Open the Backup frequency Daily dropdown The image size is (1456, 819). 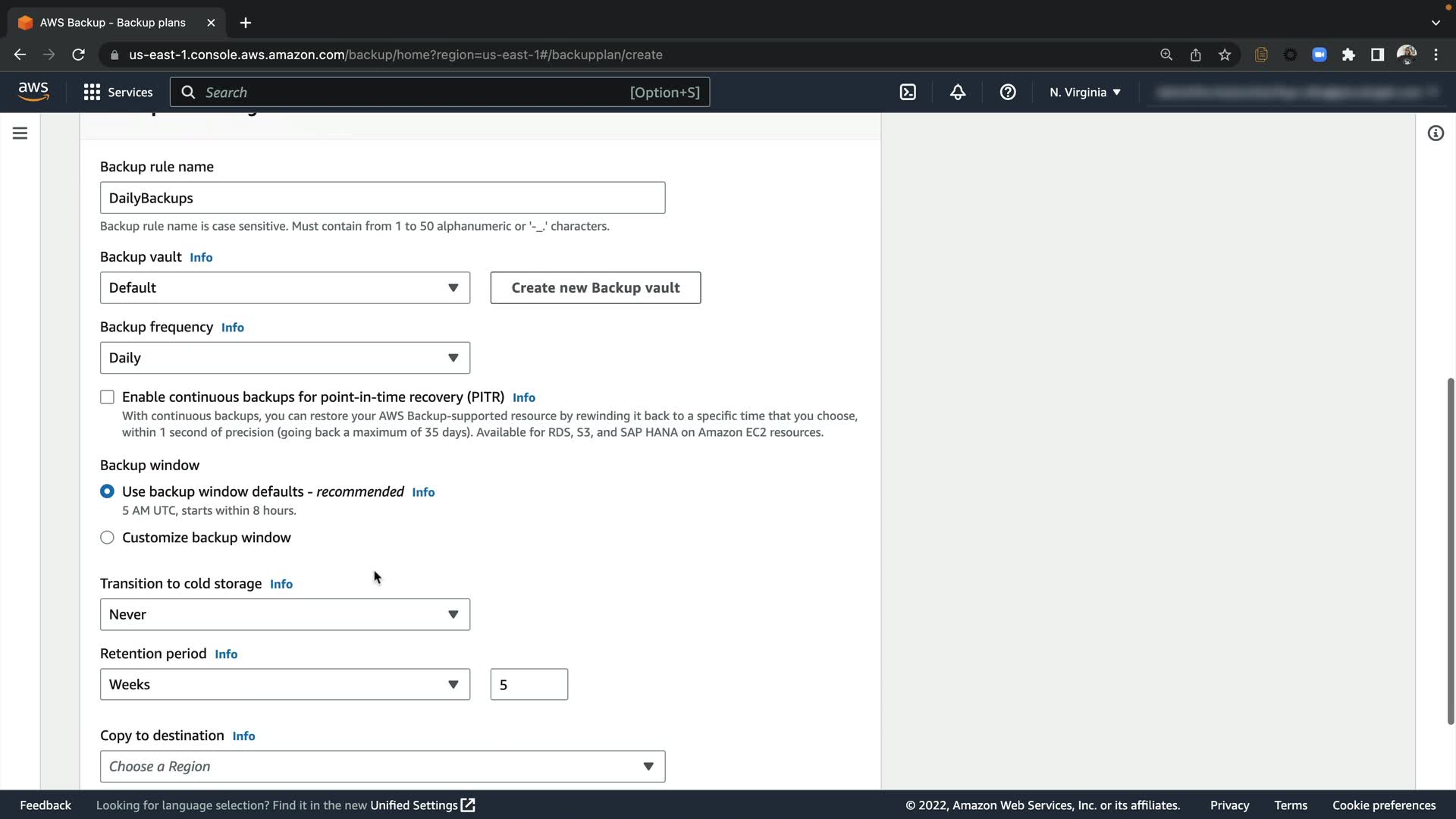[x=284, y=358]
